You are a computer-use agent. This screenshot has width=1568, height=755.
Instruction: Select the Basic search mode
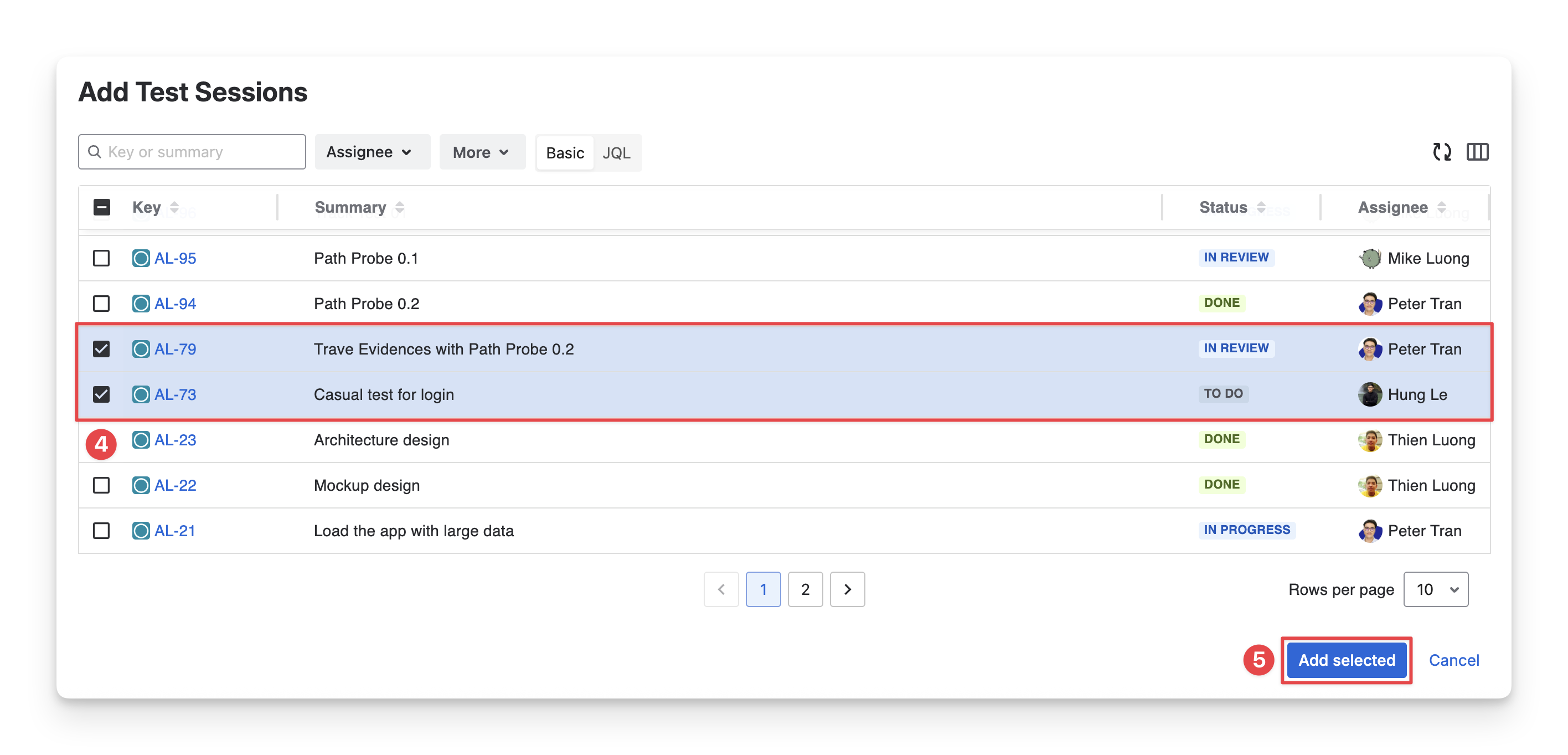coord(564,153)
